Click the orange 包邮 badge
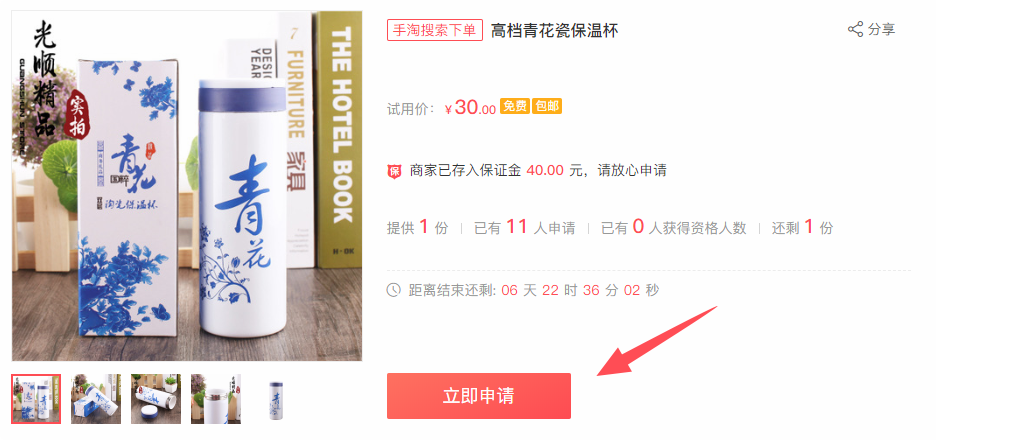The height and width of the screenshot is (440, 1020). (546, 106)
